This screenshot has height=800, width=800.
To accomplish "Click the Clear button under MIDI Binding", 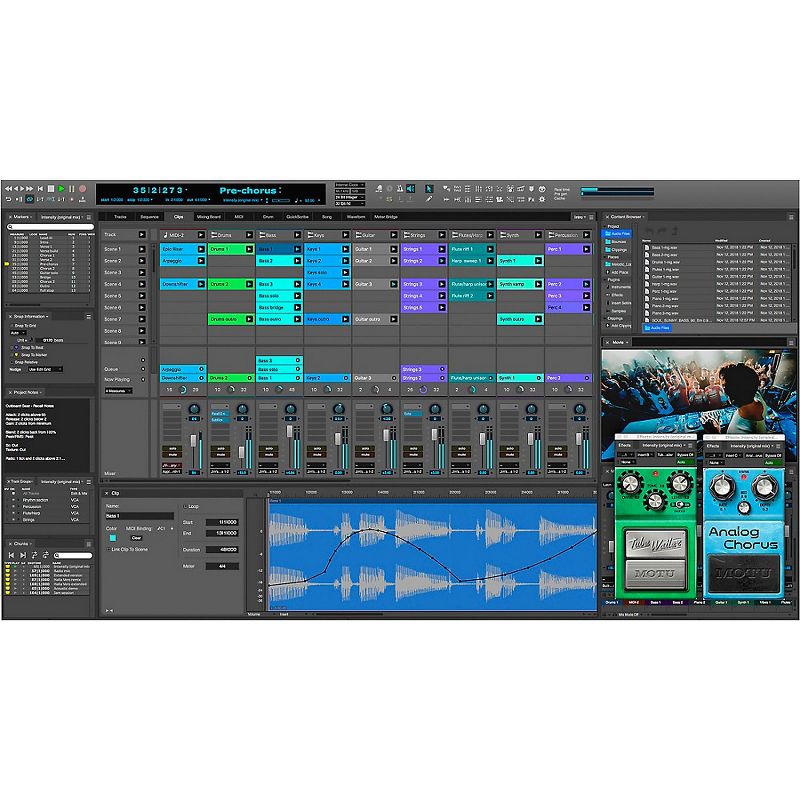I will (137, 538).
